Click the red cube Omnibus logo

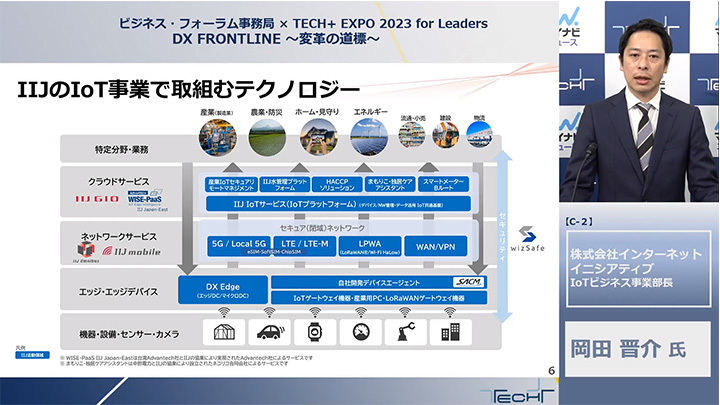click(x=86, y=250)
